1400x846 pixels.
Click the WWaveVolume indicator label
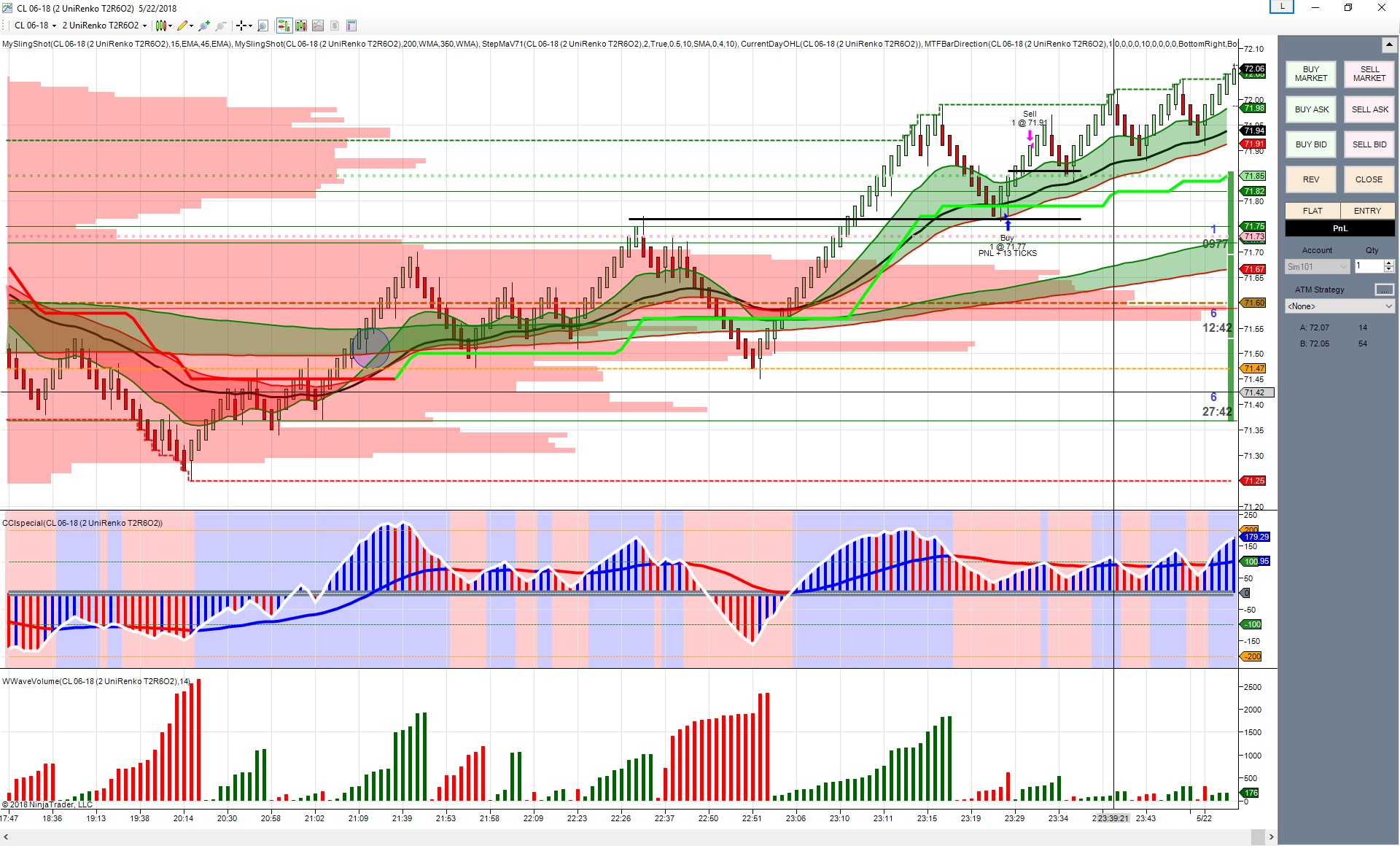coord(96,681)
